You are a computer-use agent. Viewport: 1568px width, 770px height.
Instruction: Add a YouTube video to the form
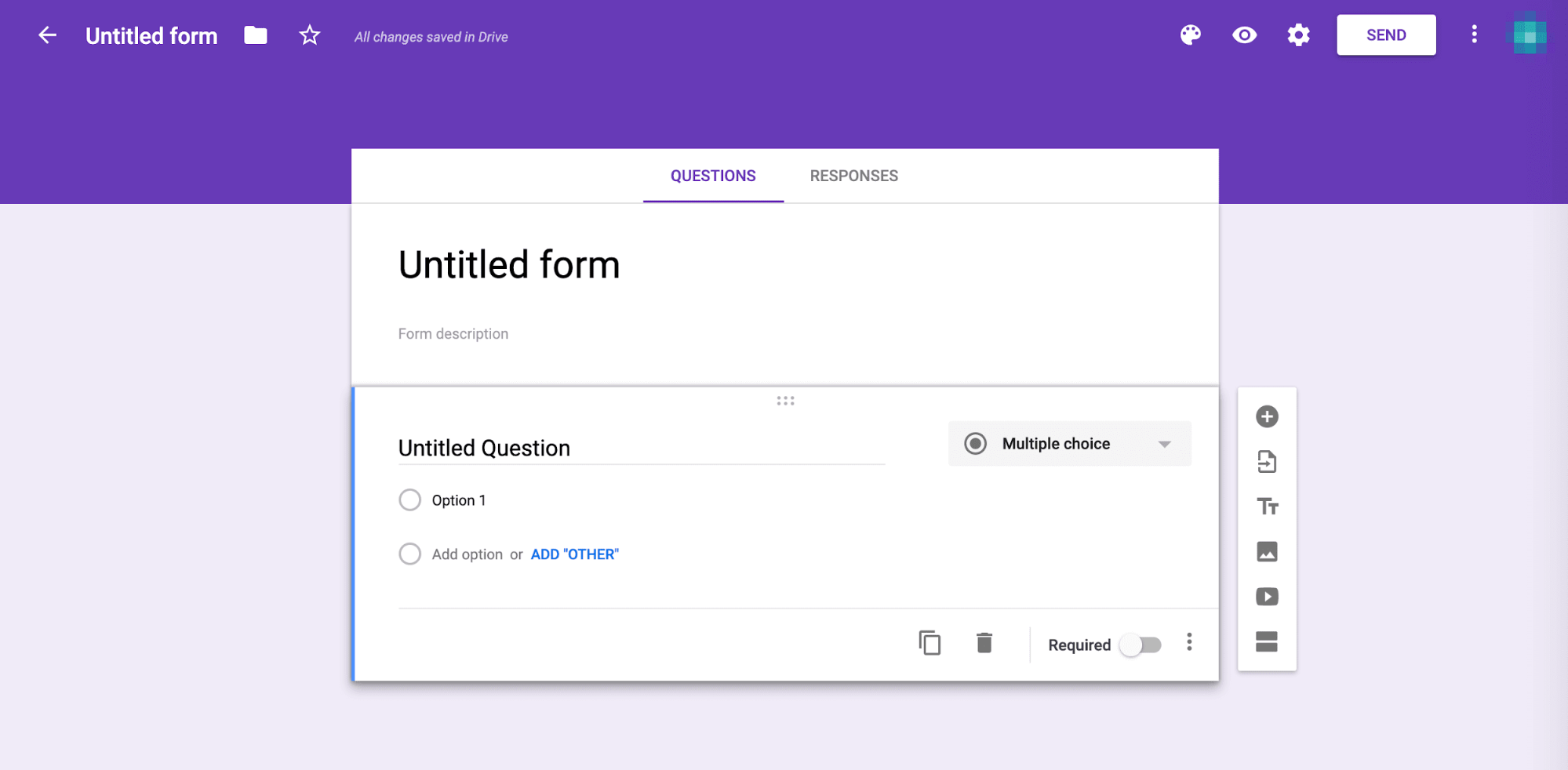tap(1266, 596)
